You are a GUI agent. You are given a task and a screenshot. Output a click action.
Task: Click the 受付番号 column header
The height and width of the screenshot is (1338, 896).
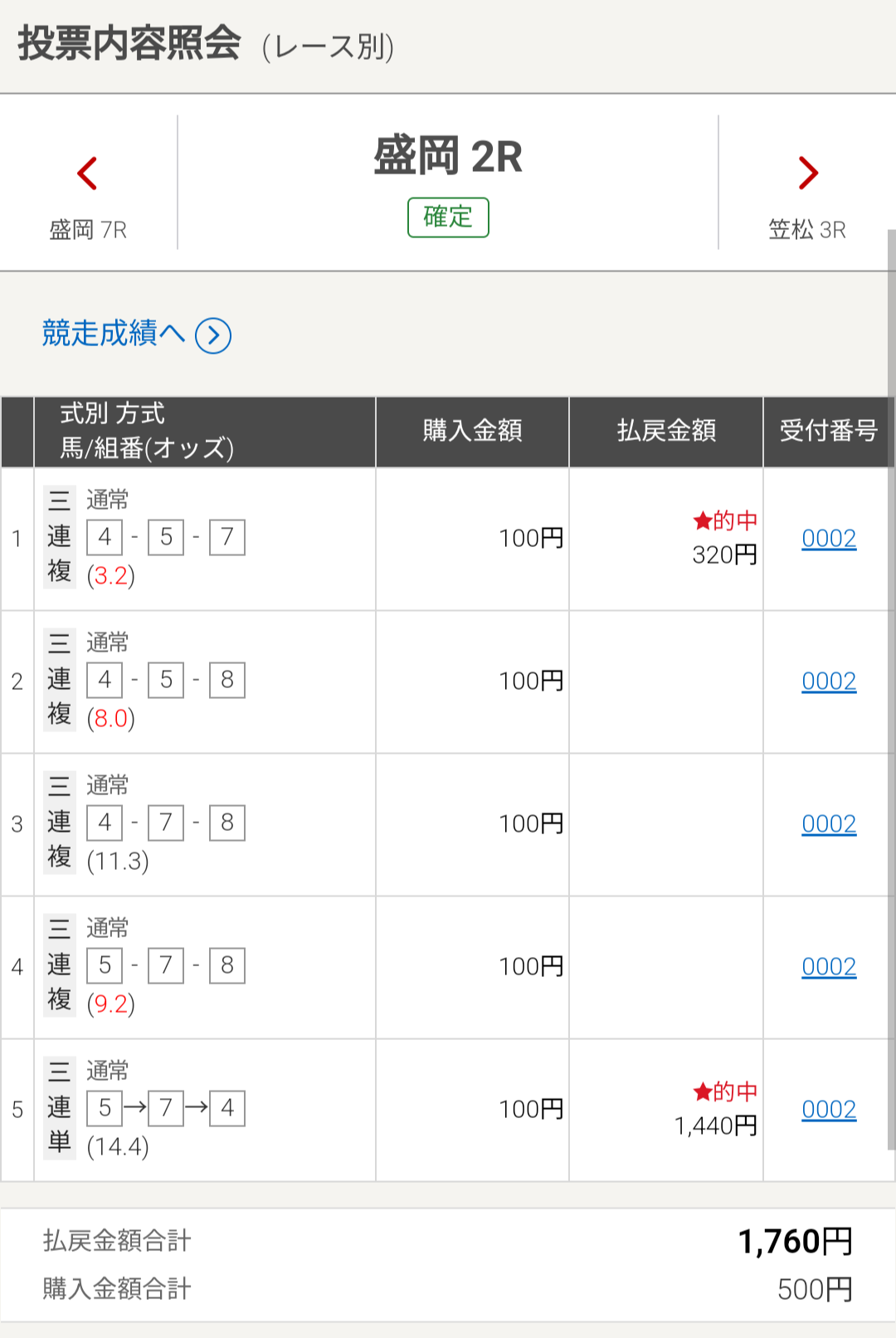tap(829, 431)
